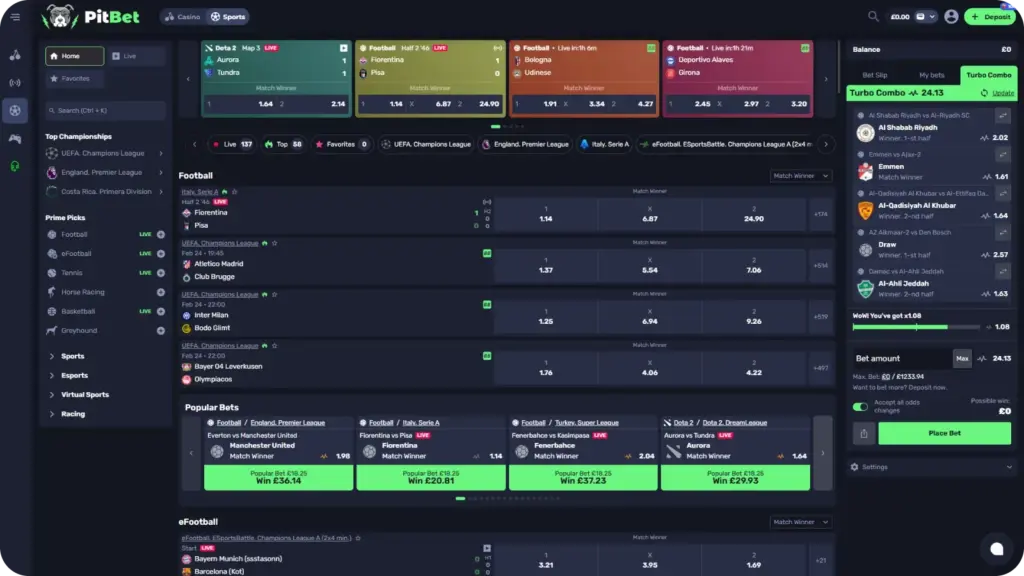
Task: Swap the Al-Qadisiyah Al Khubar selection
Action: pos(1002,193)
